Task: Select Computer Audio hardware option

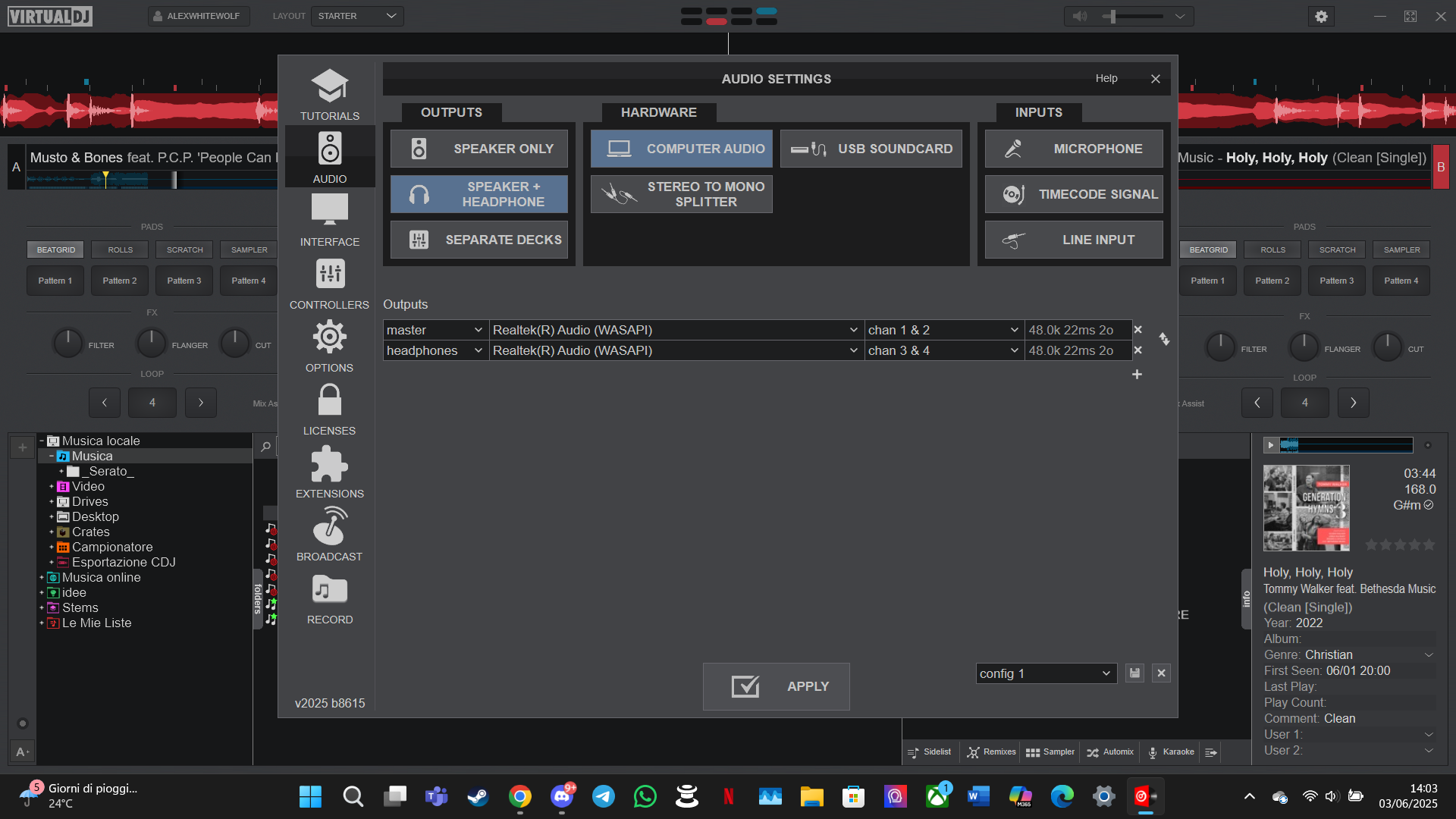Action: click(682, 149)
